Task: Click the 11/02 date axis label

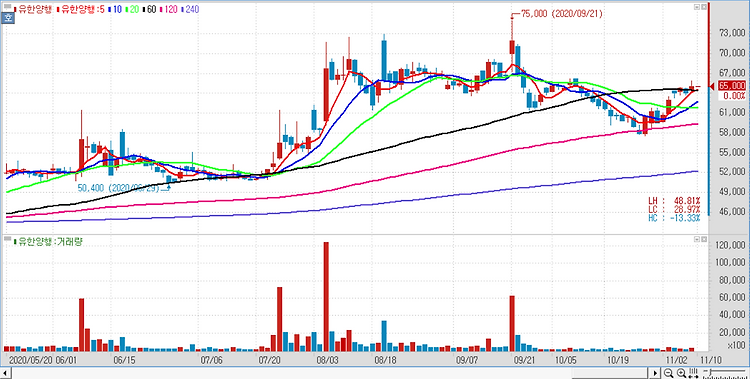Action: coord(677,359)
